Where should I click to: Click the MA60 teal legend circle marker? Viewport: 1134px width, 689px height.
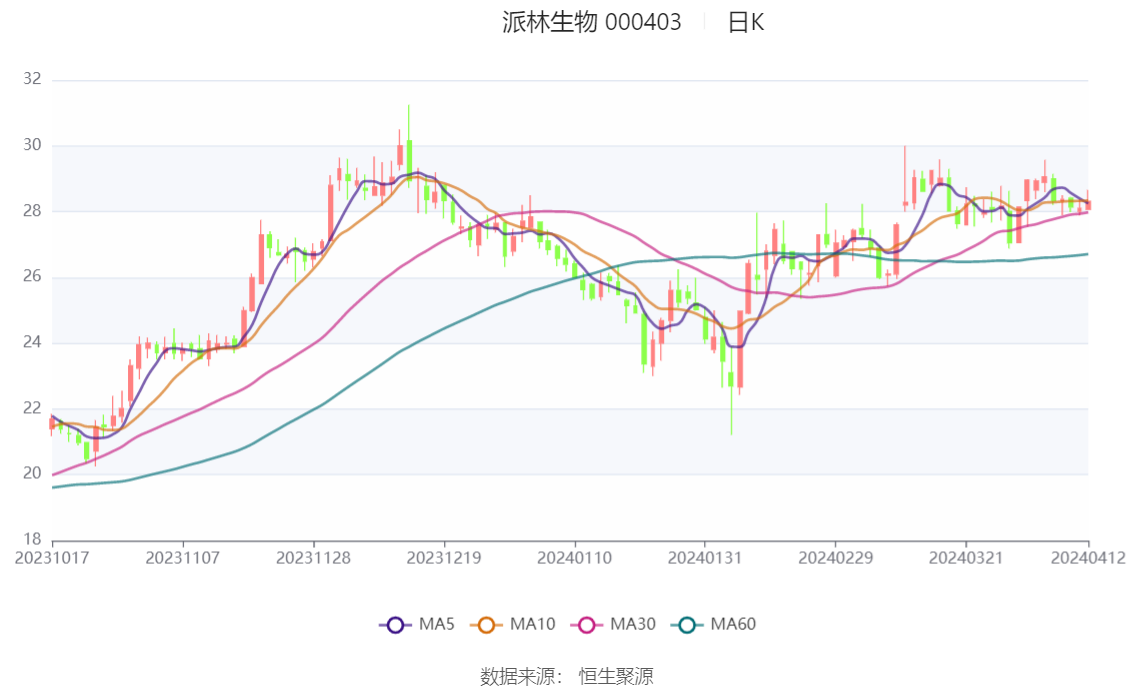point(687,625)
